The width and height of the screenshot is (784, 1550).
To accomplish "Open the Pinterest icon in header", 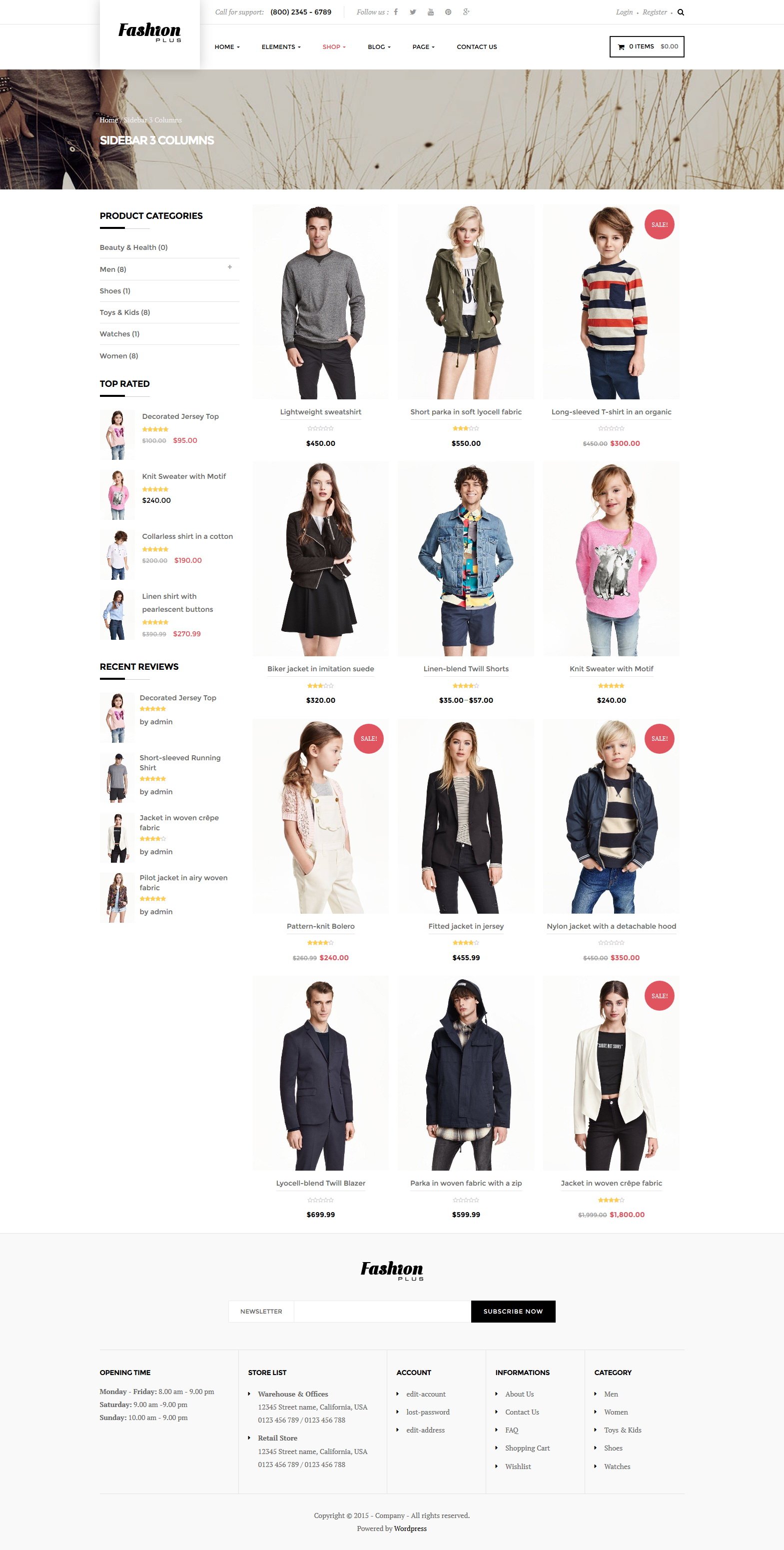I will (448, 12).
